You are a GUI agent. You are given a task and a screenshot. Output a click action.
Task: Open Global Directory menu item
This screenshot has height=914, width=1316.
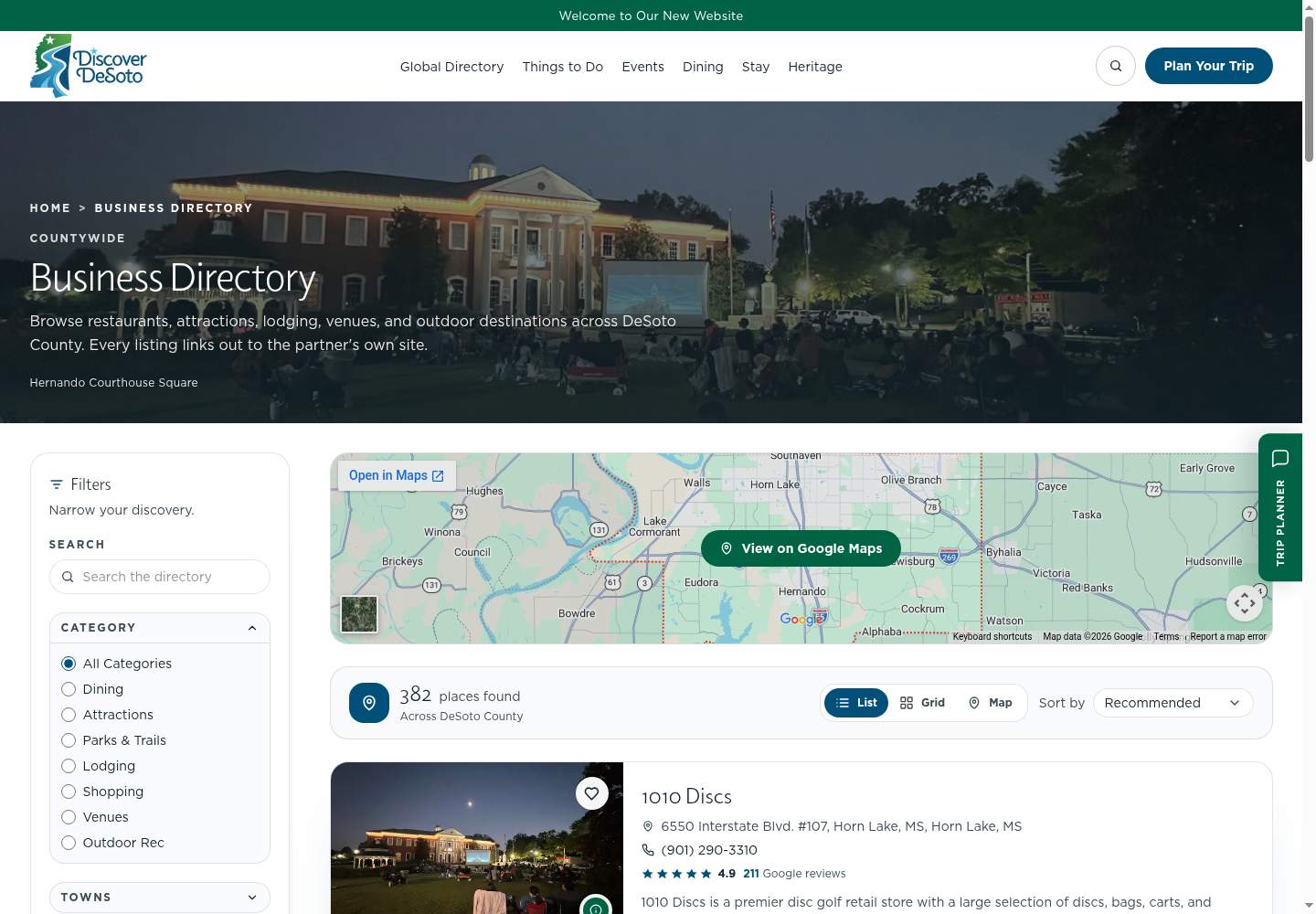451,67
